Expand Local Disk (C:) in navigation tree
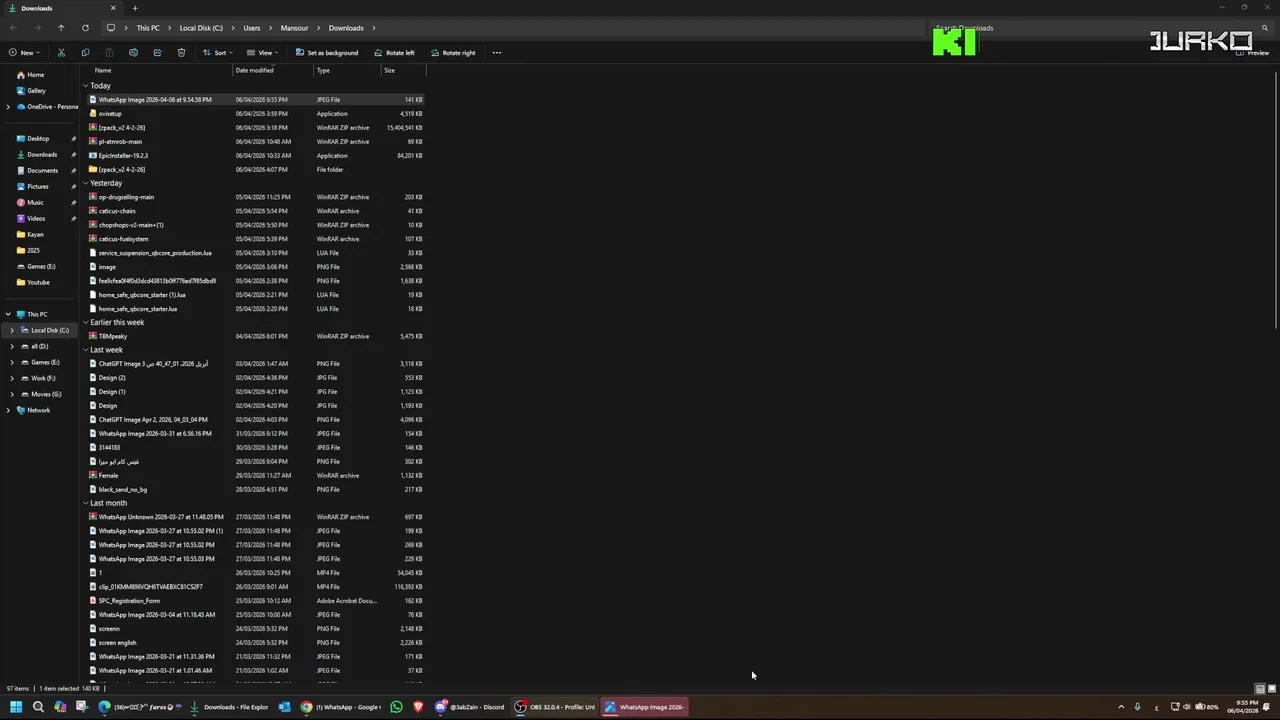 pos(12,330)
